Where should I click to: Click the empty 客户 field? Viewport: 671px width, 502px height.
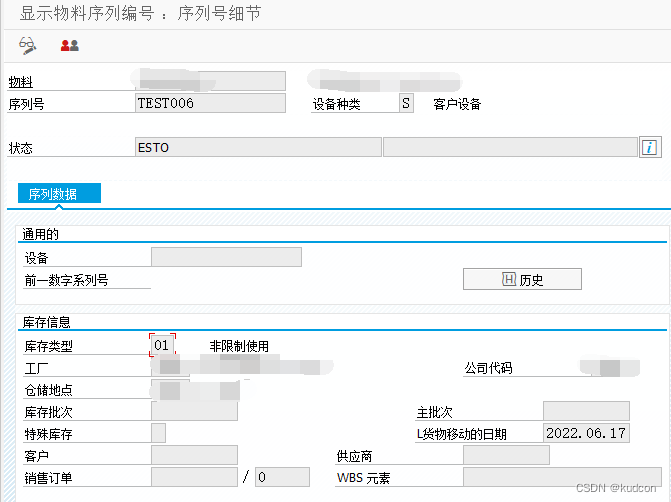point(194,455)
